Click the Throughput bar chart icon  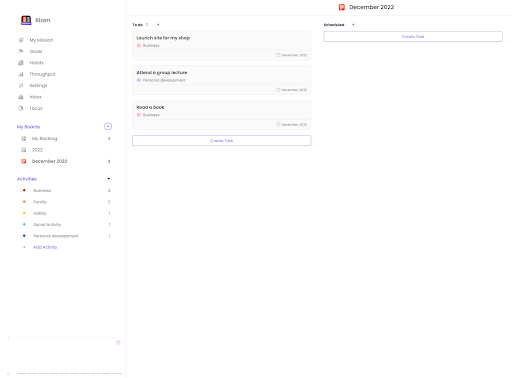click(x=21, y=74)
